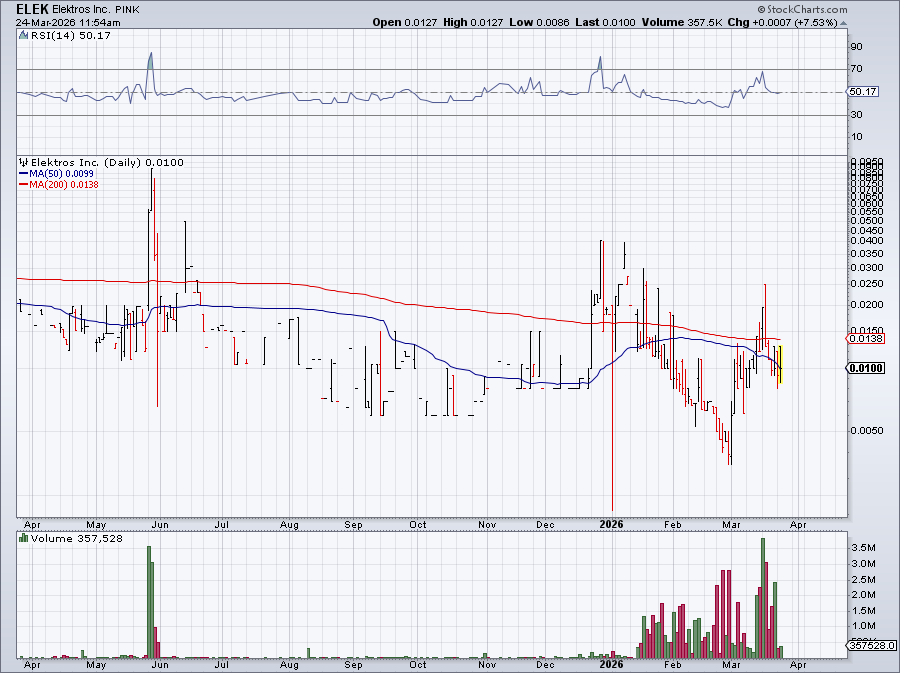Click the 0.0200 price axis label
The width and height of the screenshot is (900, 673).
point(867,304)
